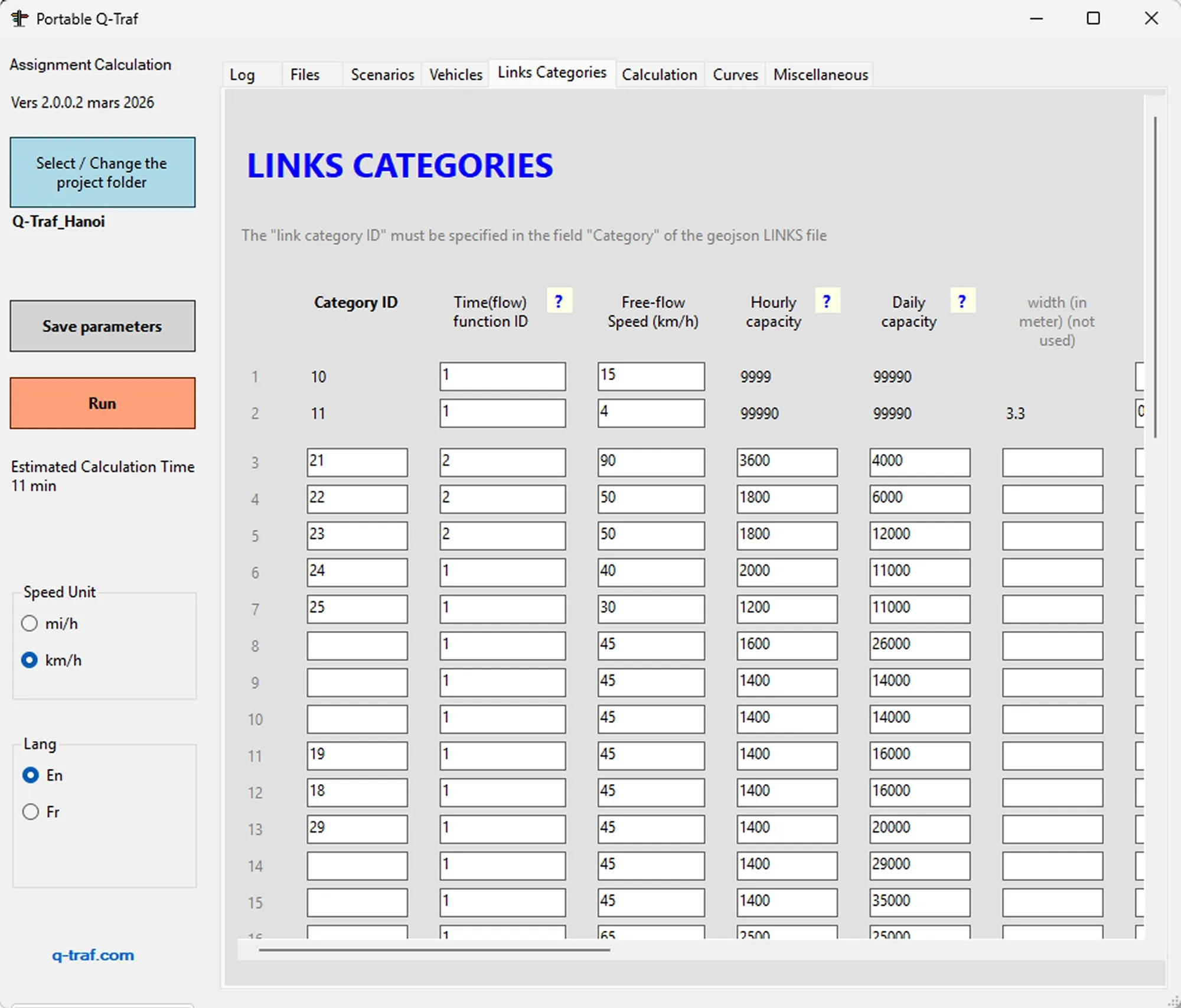Image resolution: width=1181 pixels, height=1008 pixels.
Task: Open the Calculation tab
Action: click(x=660, y=74)
